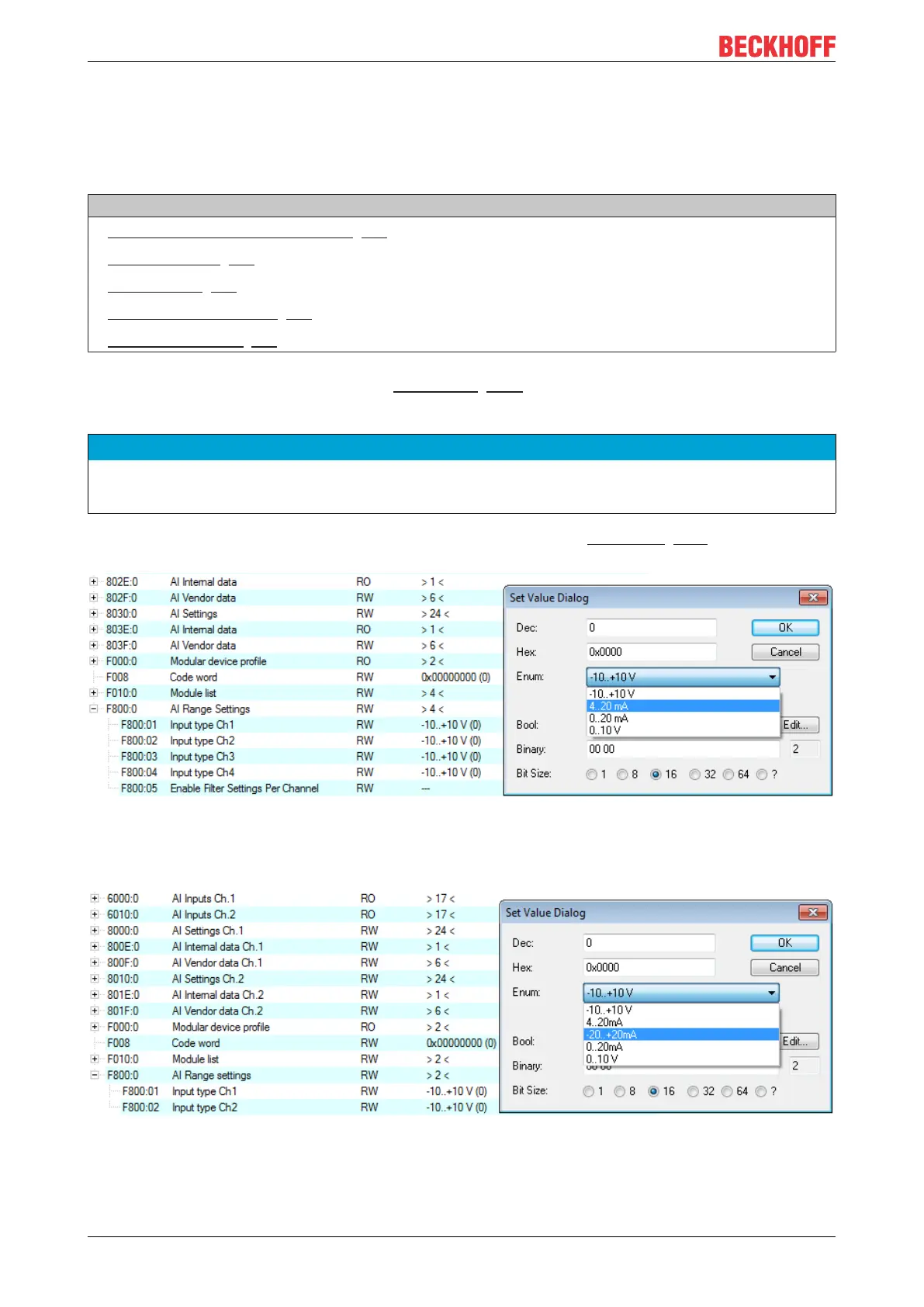Viewport: 924px width, 1307px height.
Task: Click OK in the dialog listing -20..+20mA
Action: pyautogui.click(x=784, y=943)
